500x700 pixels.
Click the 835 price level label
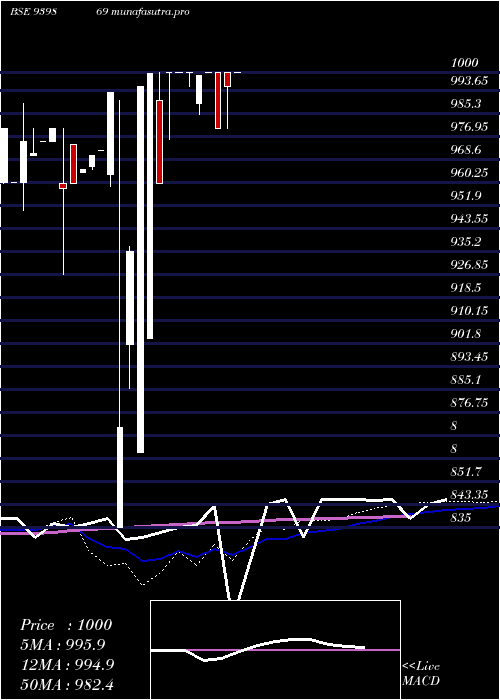(460, 517)
